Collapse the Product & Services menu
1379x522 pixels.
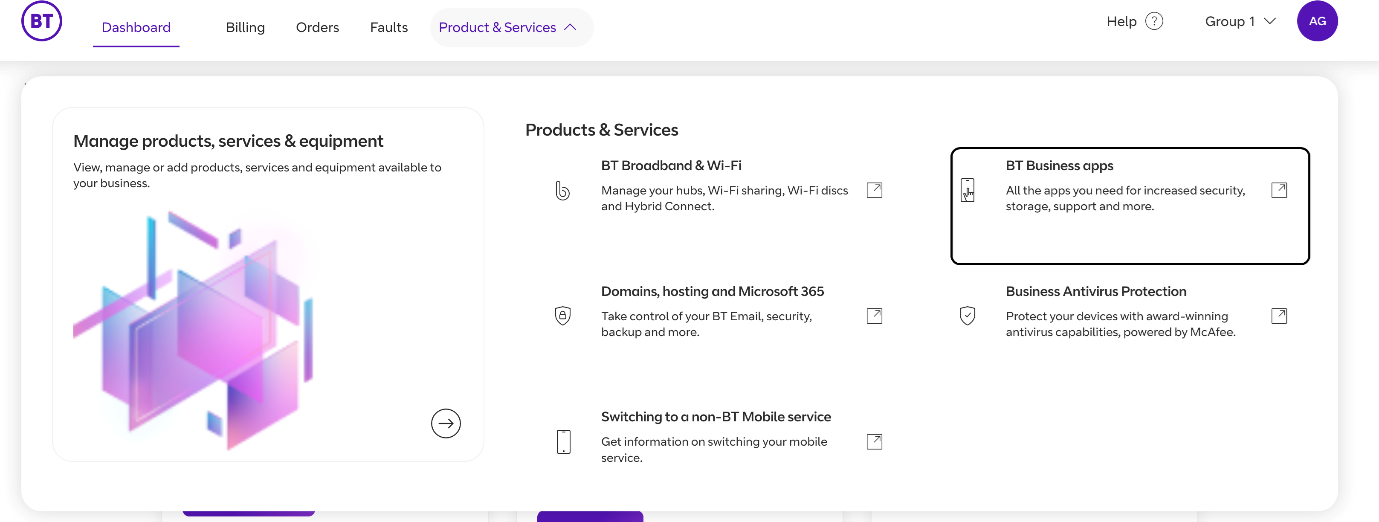pos(511,27)
